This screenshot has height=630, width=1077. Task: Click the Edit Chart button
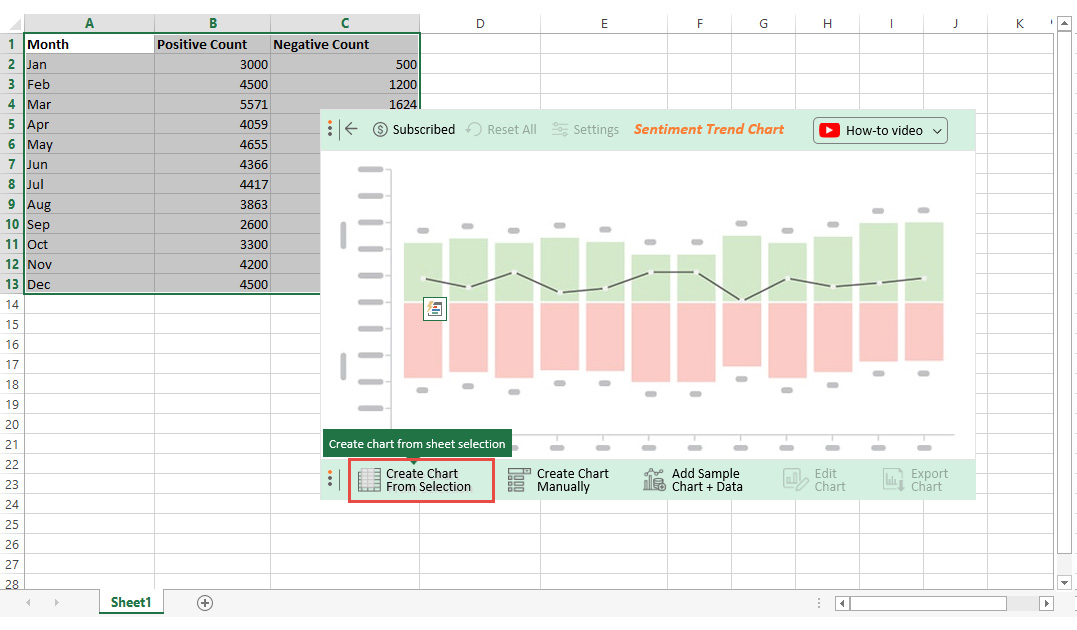click(x=815, y=480)
